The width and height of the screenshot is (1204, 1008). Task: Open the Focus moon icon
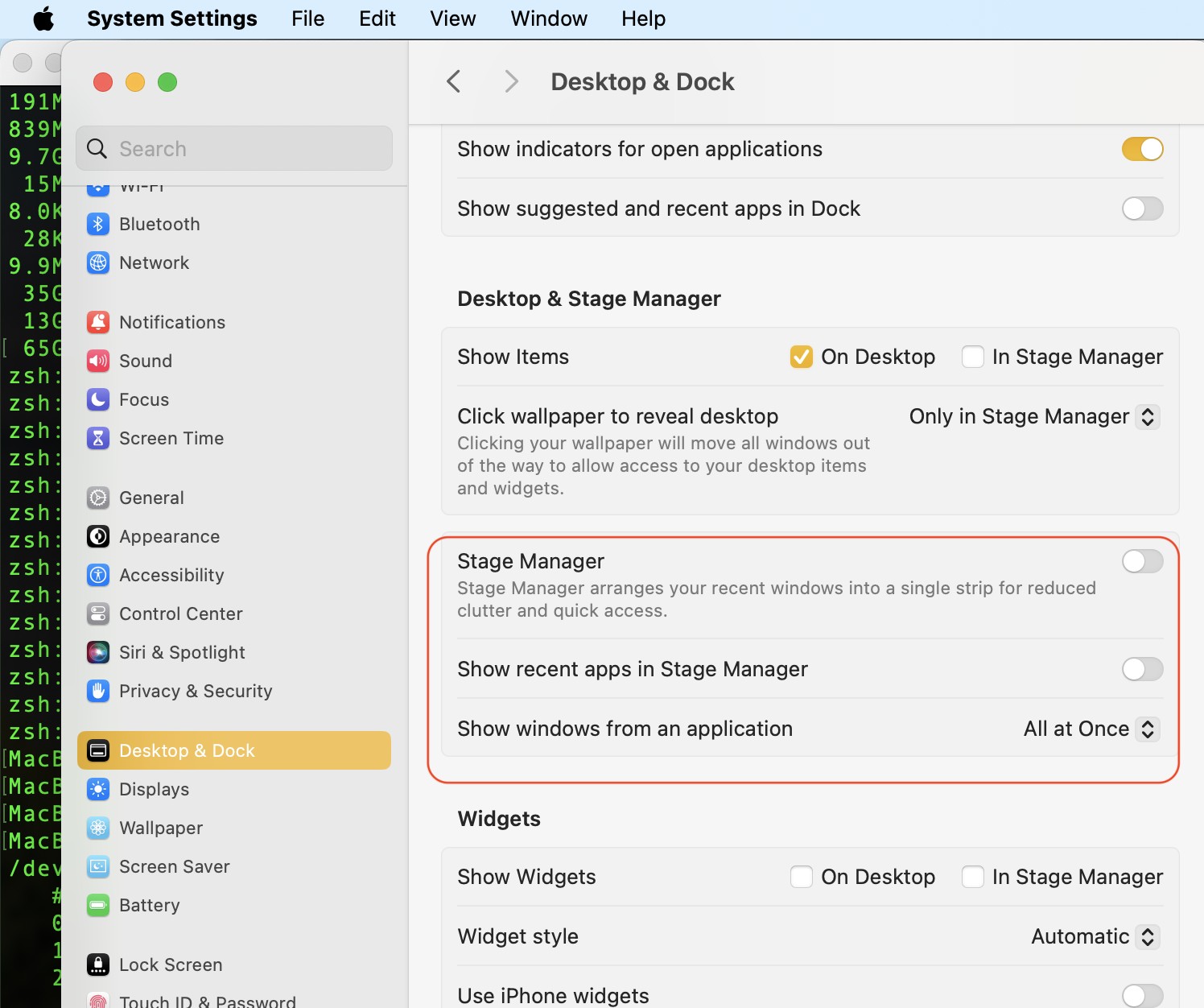98,399
